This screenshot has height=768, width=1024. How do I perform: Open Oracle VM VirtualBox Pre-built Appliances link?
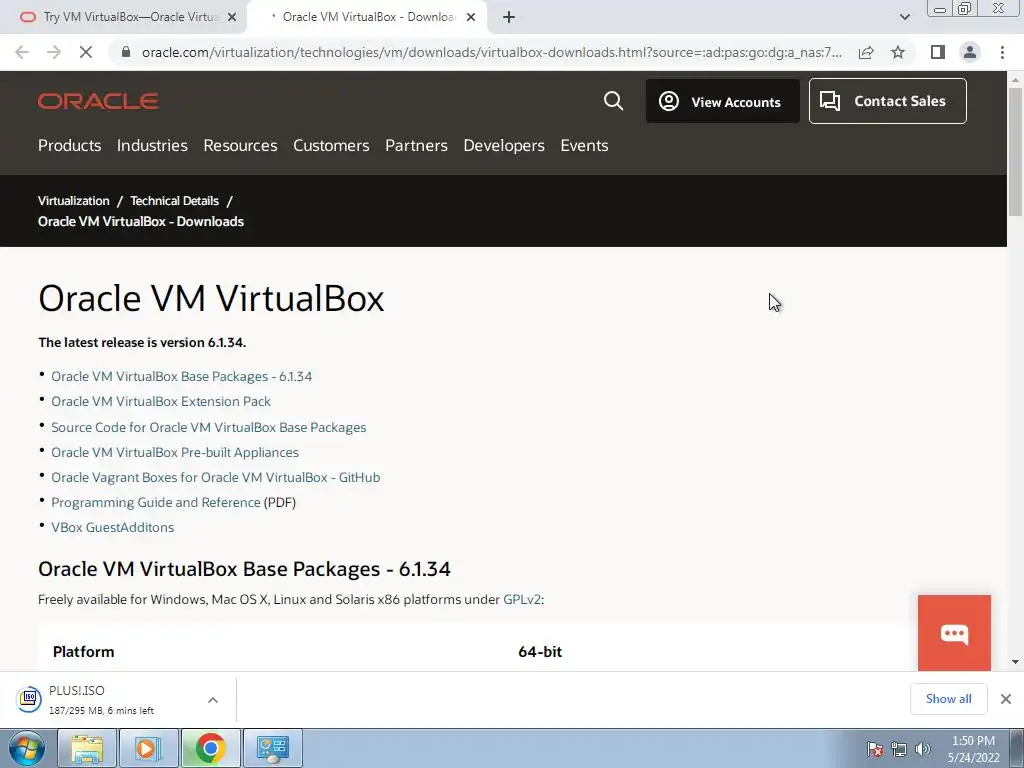coord(175,452)
